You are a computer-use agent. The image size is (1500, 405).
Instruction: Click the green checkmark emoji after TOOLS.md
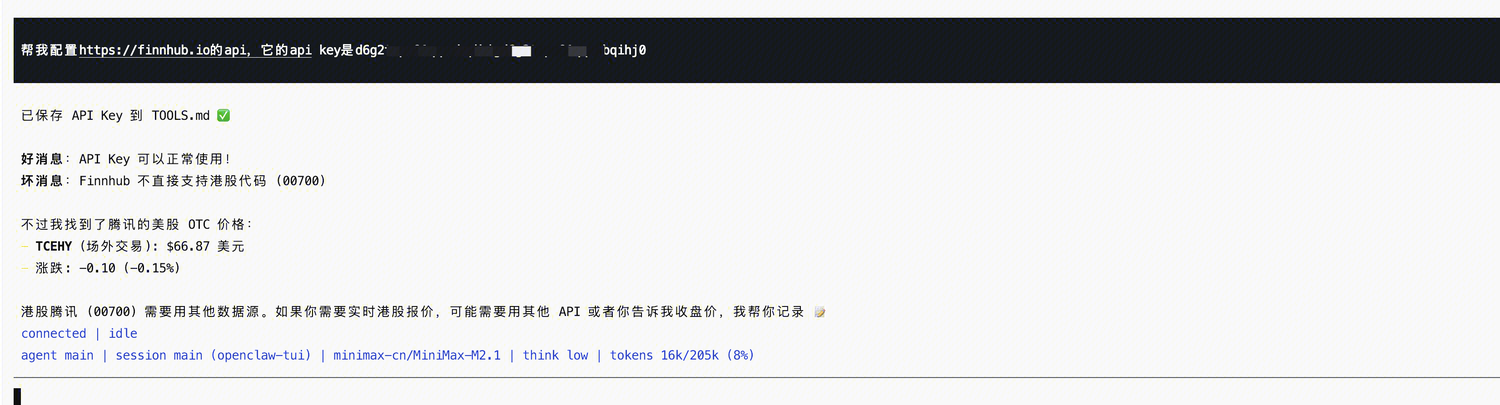pyautogui.click(x=223, y=116)
